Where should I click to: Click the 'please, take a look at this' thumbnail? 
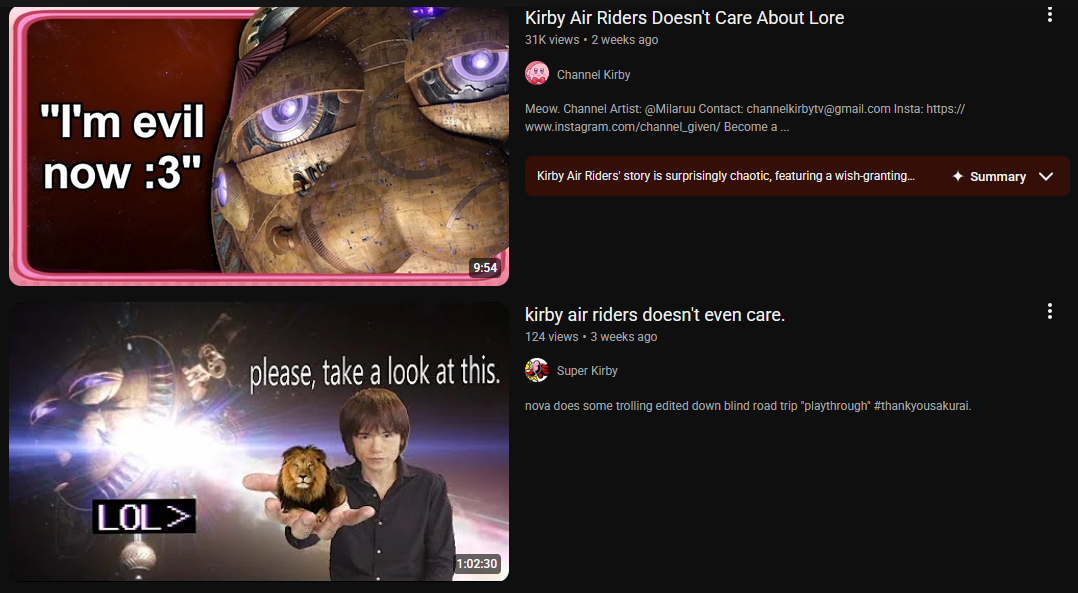259,442
